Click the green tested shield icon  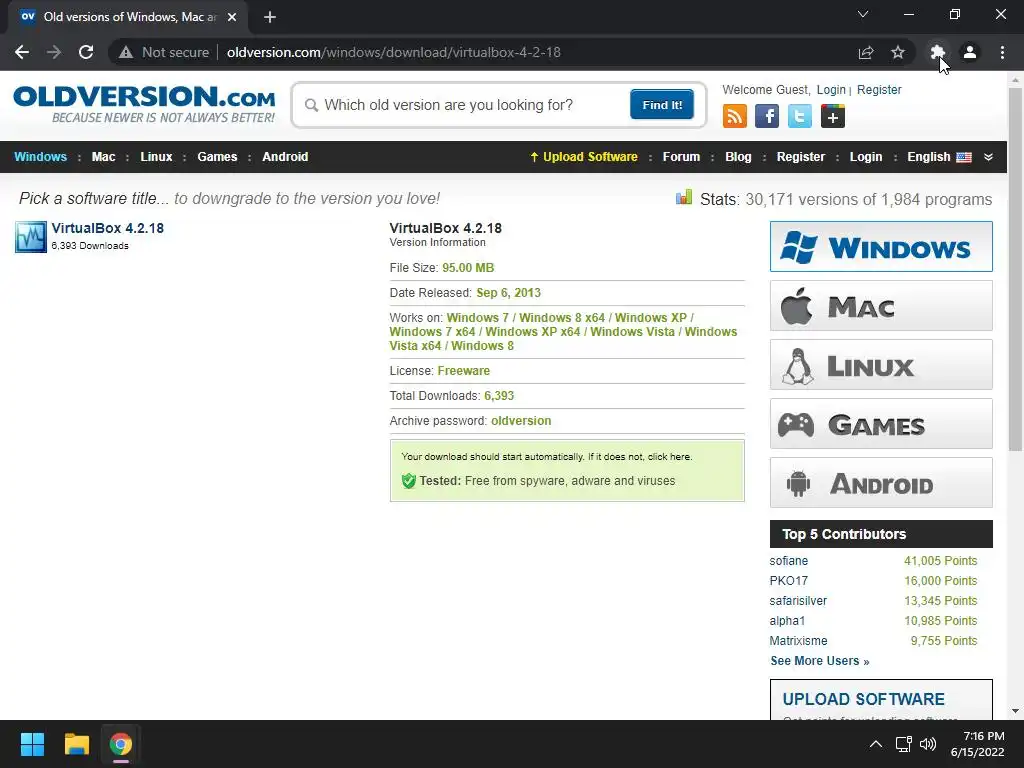[x=409, y=481]
